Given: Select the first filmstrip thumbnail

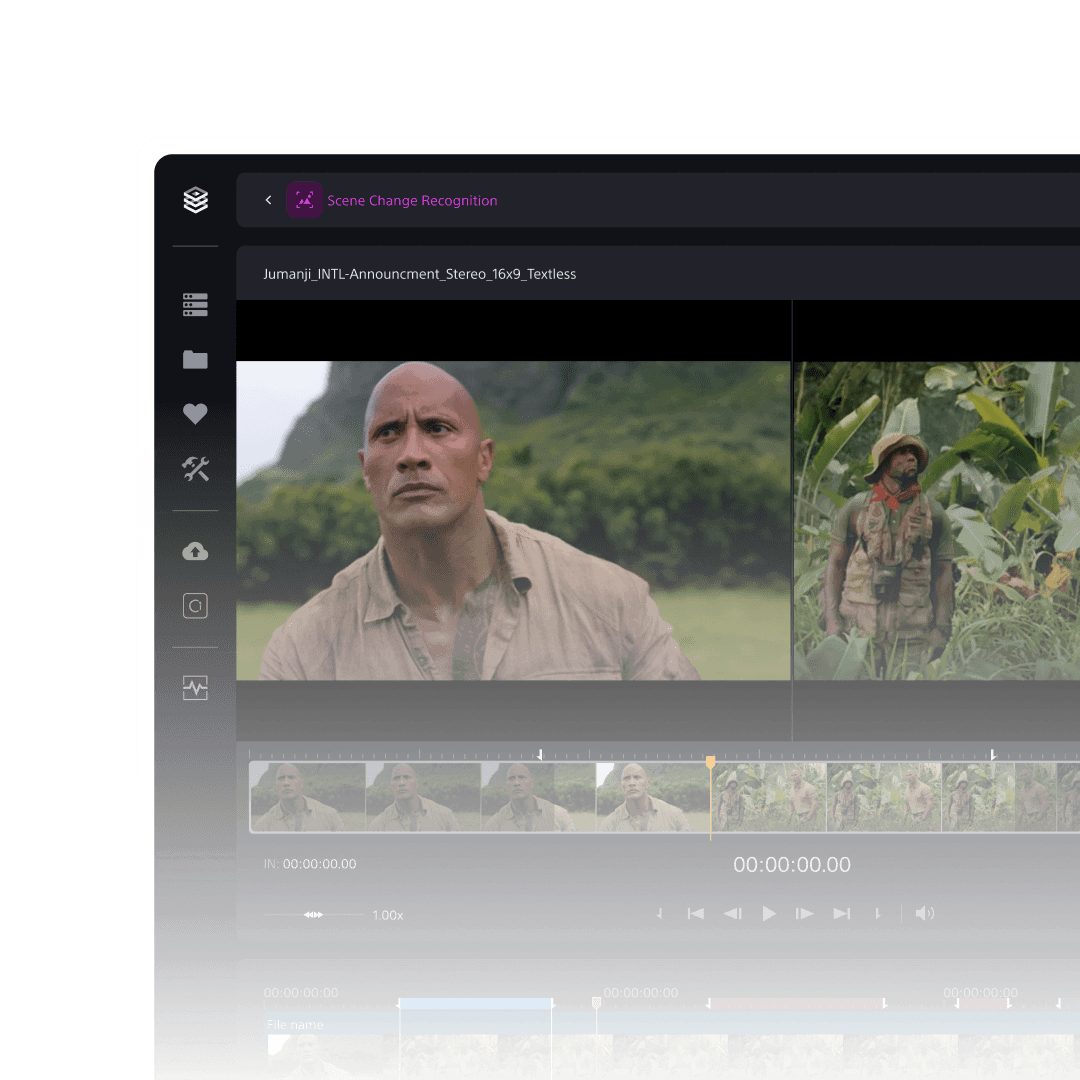Looking at the screenshot, I should [308, 797].
